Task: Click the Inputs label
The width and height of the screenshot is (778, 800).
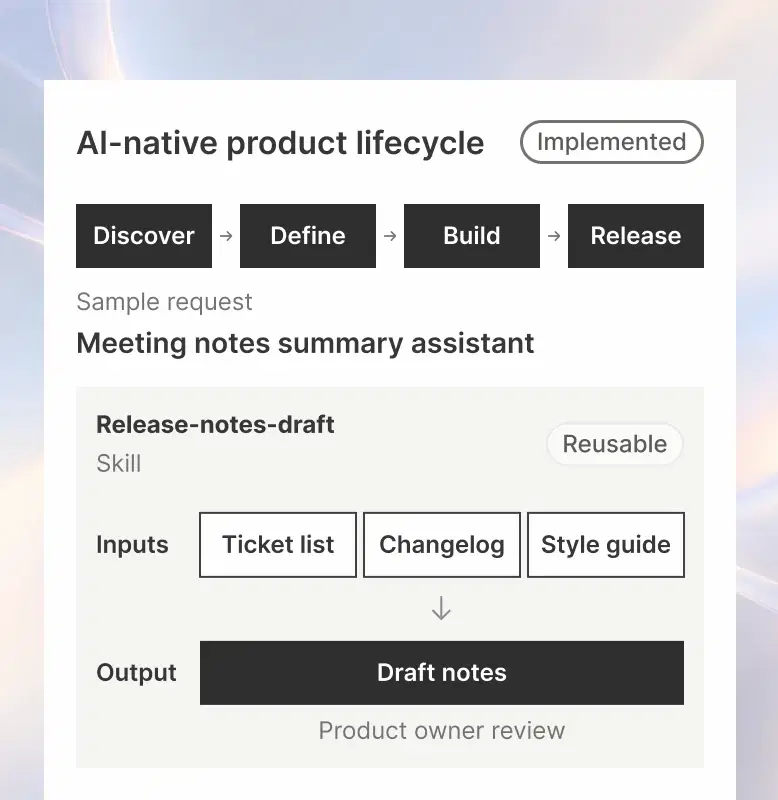Action: 132,544
